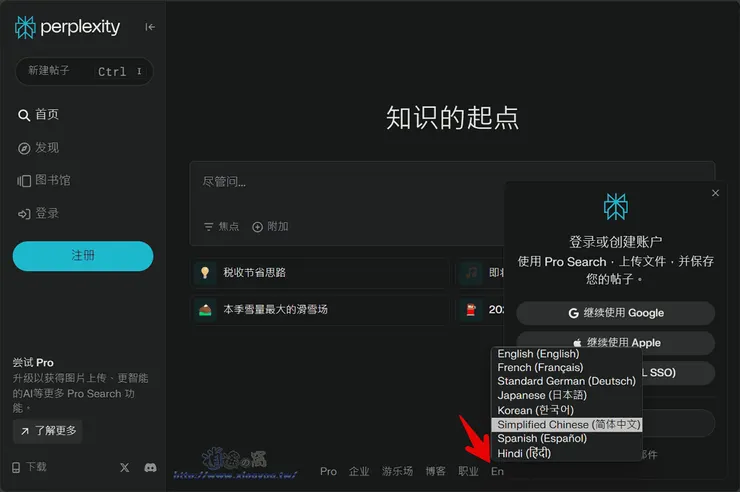Click 继续使用 Apple button

tap(615, 342)
